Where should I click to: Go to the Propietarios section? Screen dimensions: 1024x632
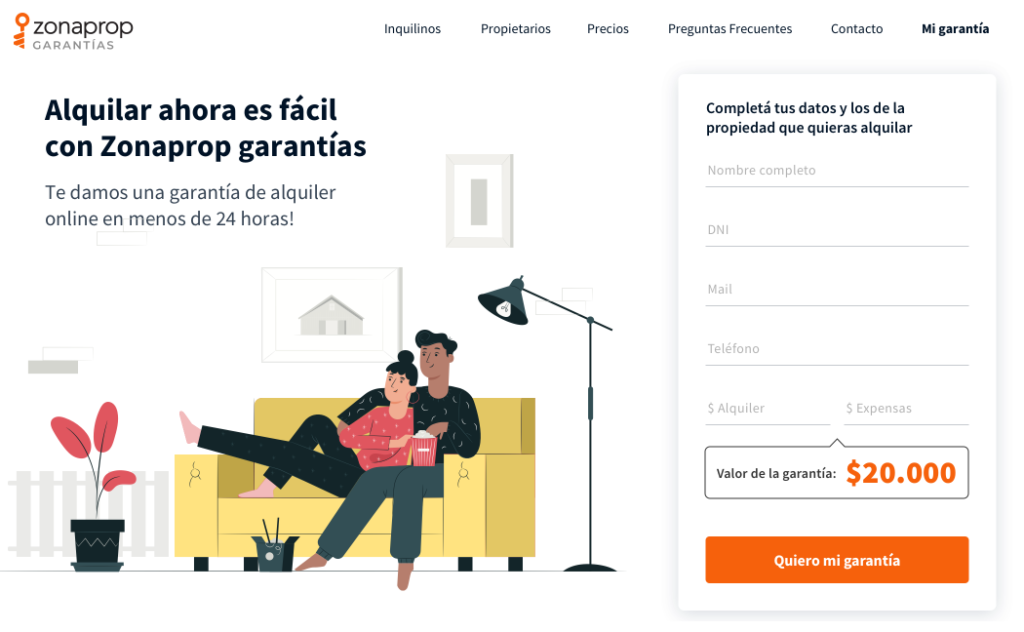(515, 29)
